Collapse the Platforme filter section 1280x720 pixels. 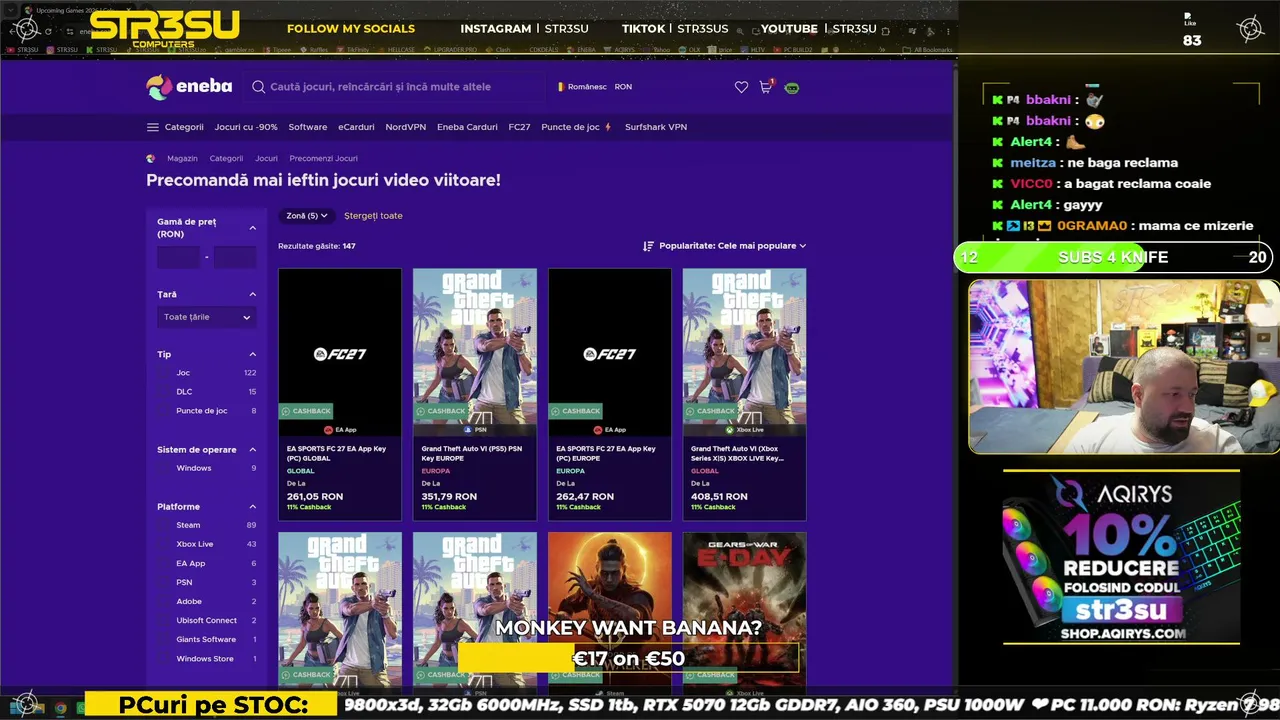tap(252, 507)
